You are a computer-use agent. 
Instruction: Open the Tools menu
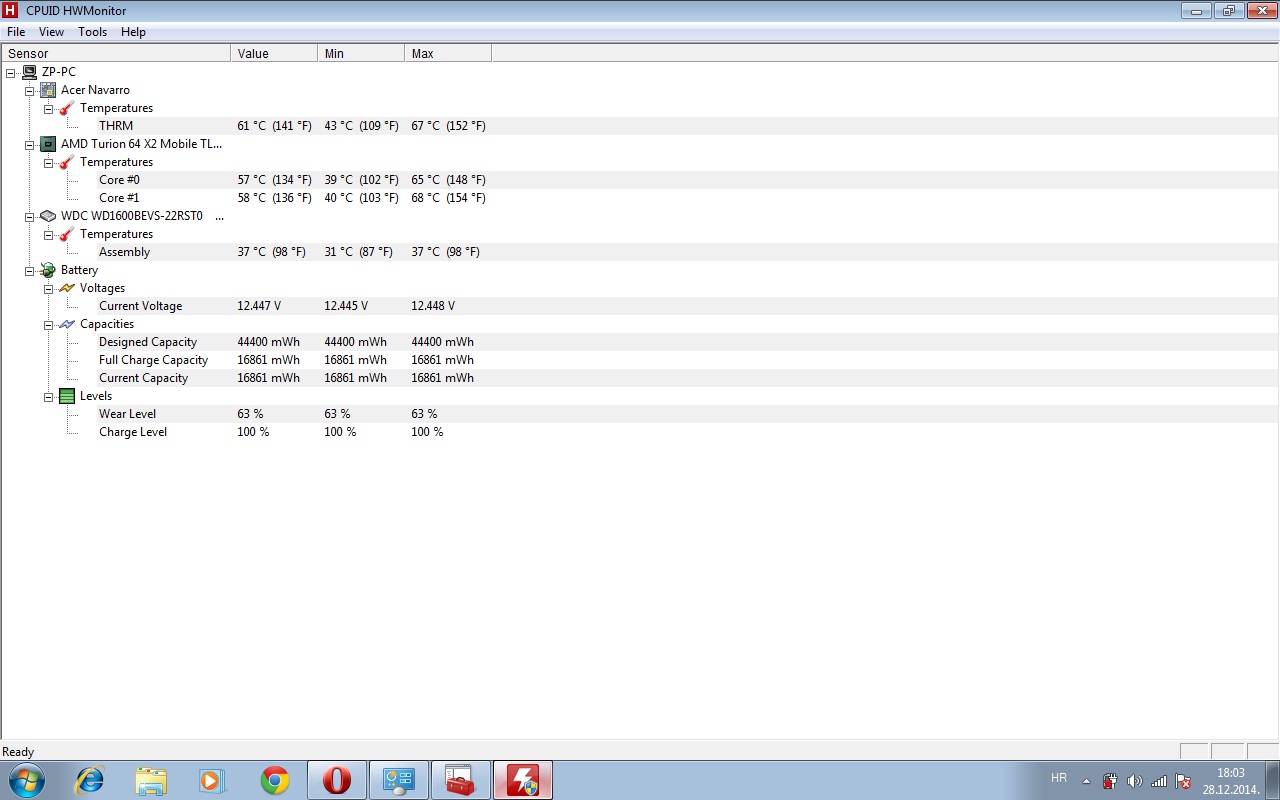93,32
